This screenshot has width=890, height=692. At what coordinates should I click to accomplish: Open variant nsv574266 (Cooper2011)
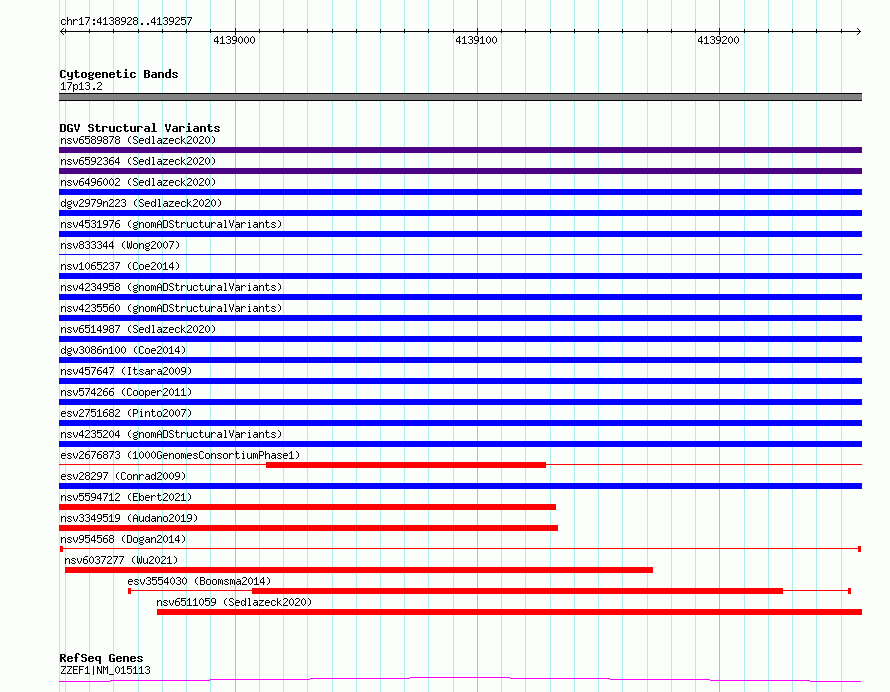click(x=126, y=392)
